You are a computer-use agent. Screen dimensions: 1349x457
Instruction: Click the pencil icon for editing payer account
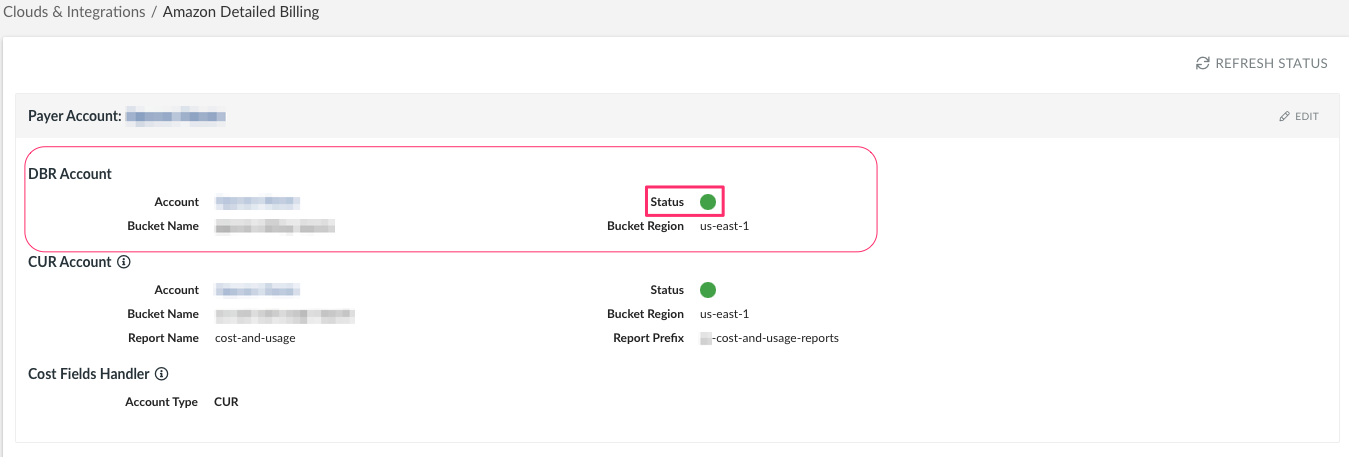point(1285,117)
